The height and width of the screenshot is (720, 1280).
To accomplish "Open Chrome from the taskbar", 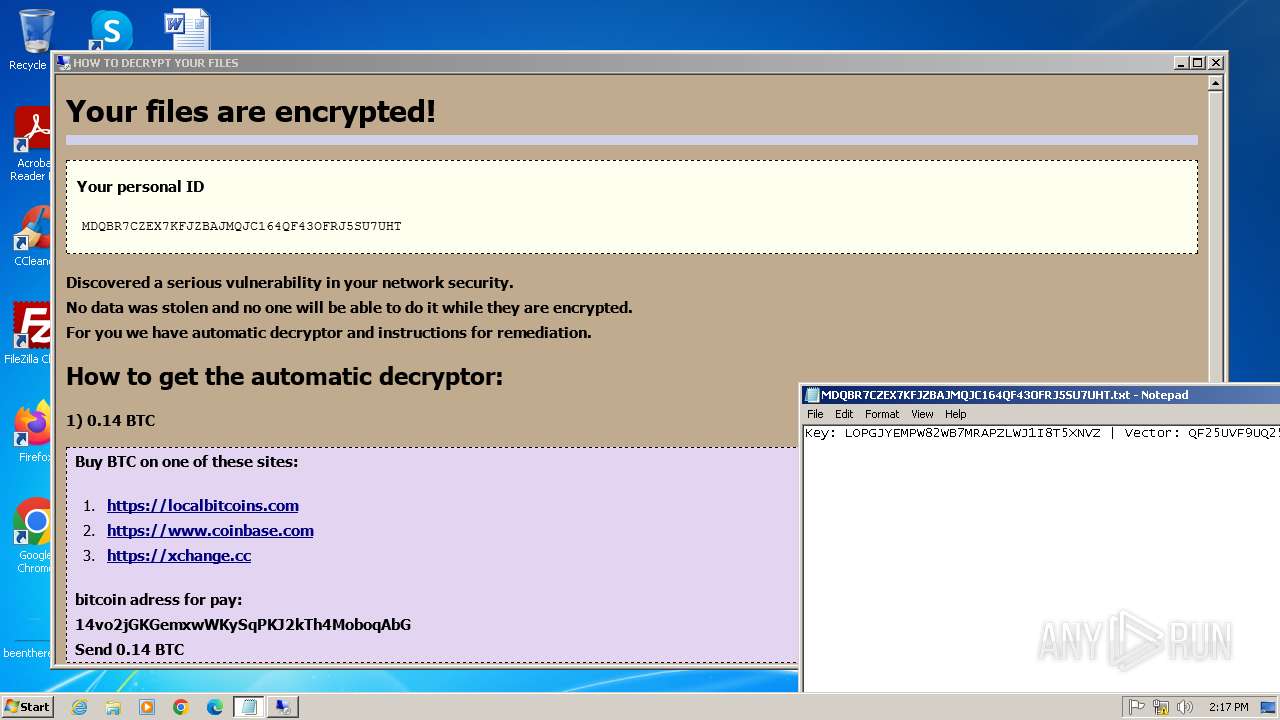I will (181, 707).
